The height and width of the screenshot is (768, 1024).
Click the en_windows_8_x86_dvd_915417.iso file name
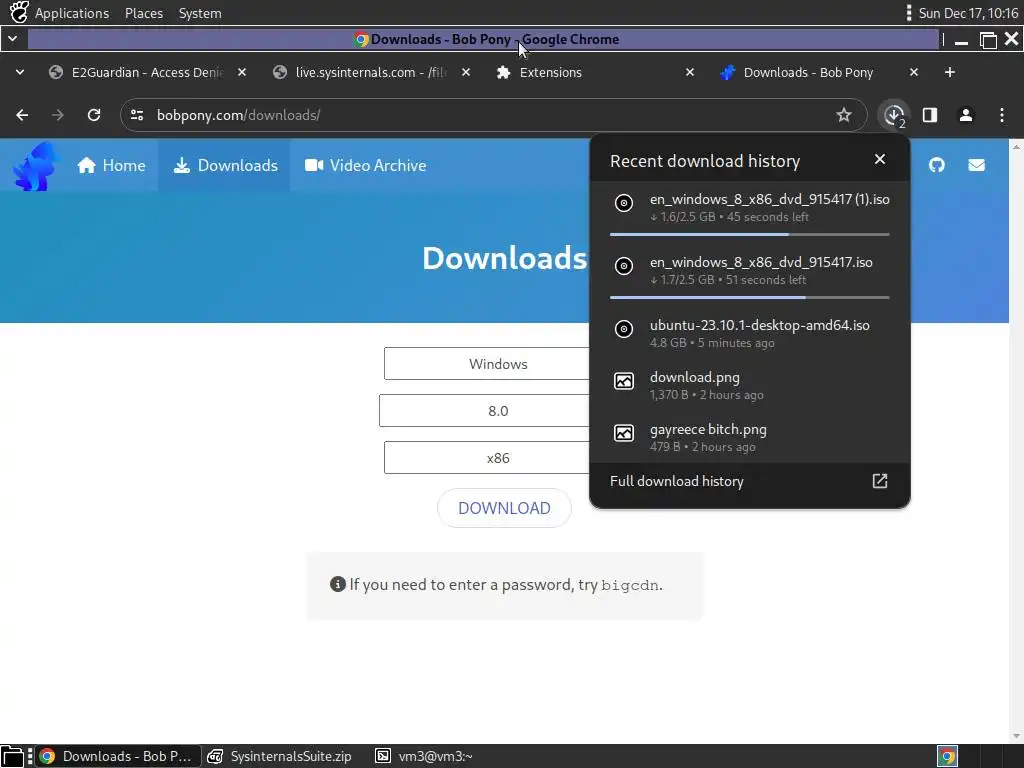[761, 263]
